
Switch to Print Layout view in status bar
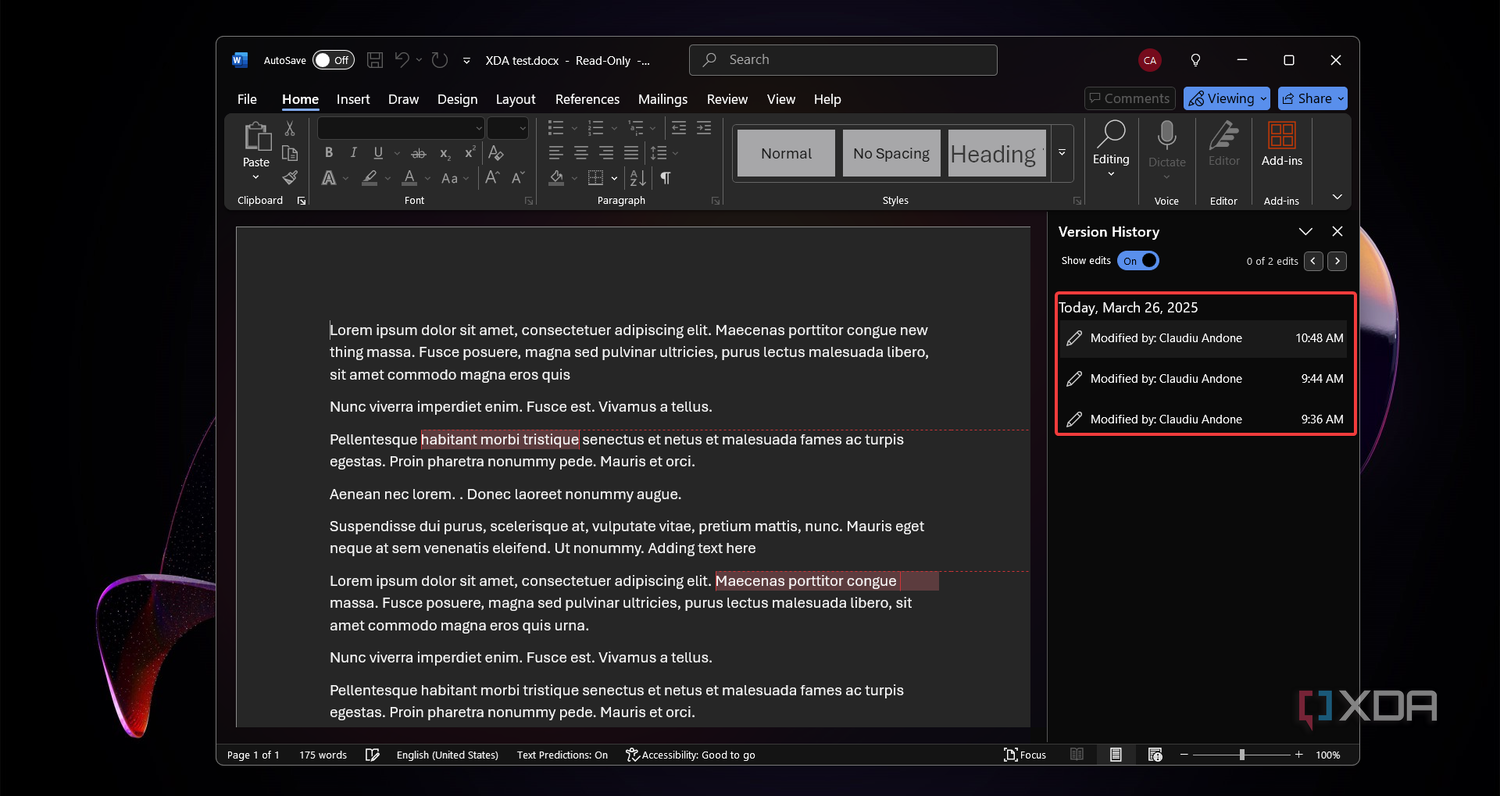(1116, 754)
